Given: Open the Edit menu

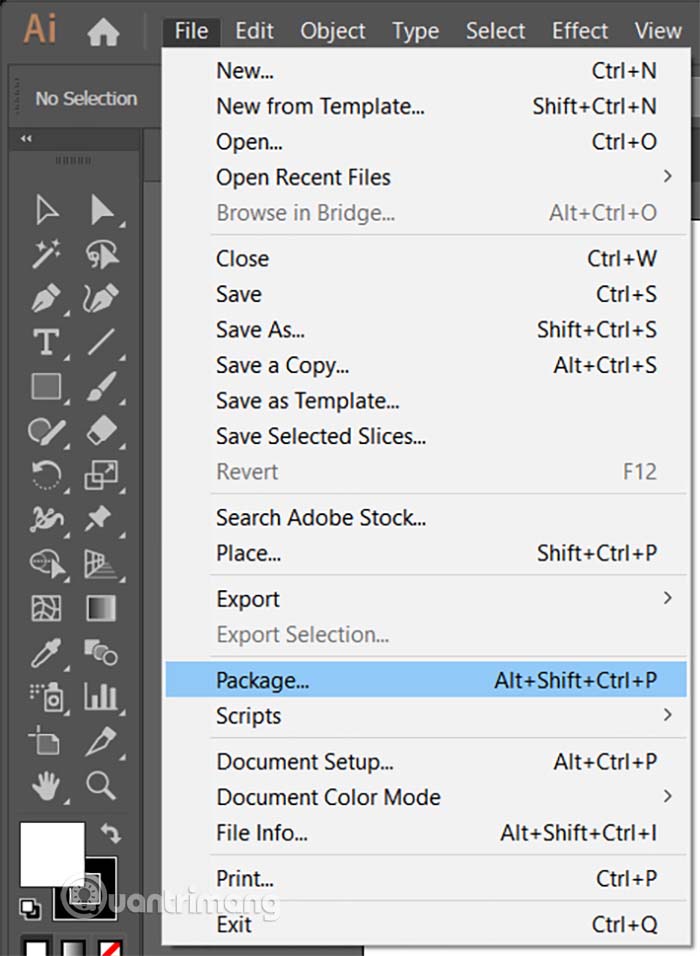Looking at the screenshot, I should 254,30.
